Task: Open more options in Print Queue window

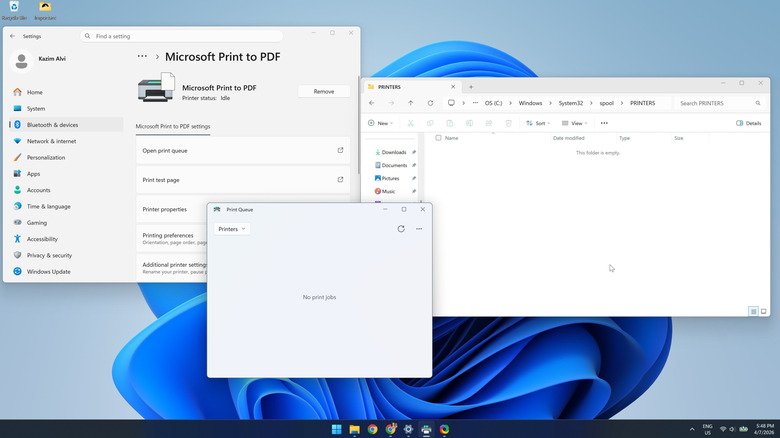Action: 419,229
